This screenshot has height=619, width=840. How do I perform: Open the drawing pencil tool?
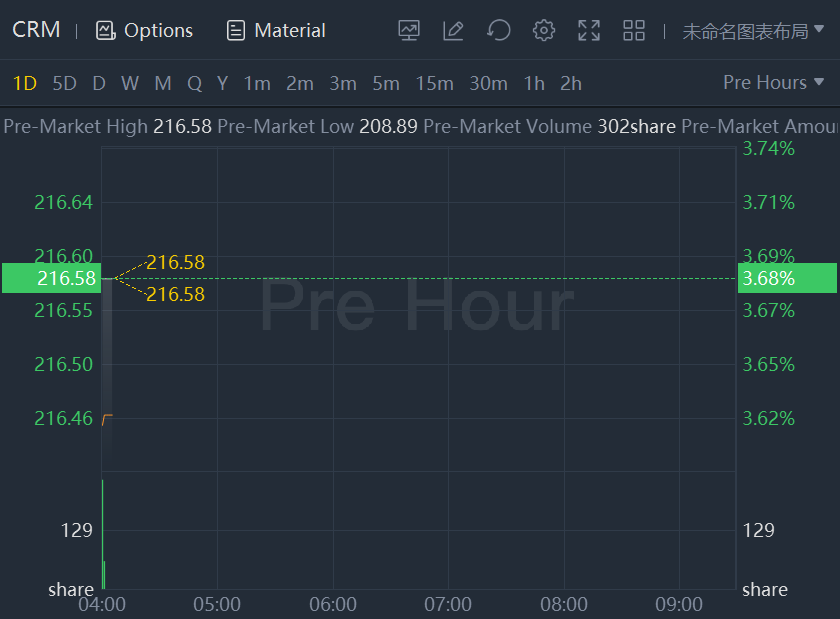point(453,30)
